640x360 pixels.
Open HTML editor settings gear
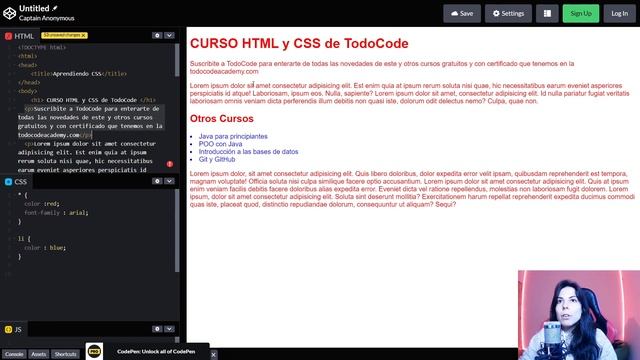coord(157,36)
